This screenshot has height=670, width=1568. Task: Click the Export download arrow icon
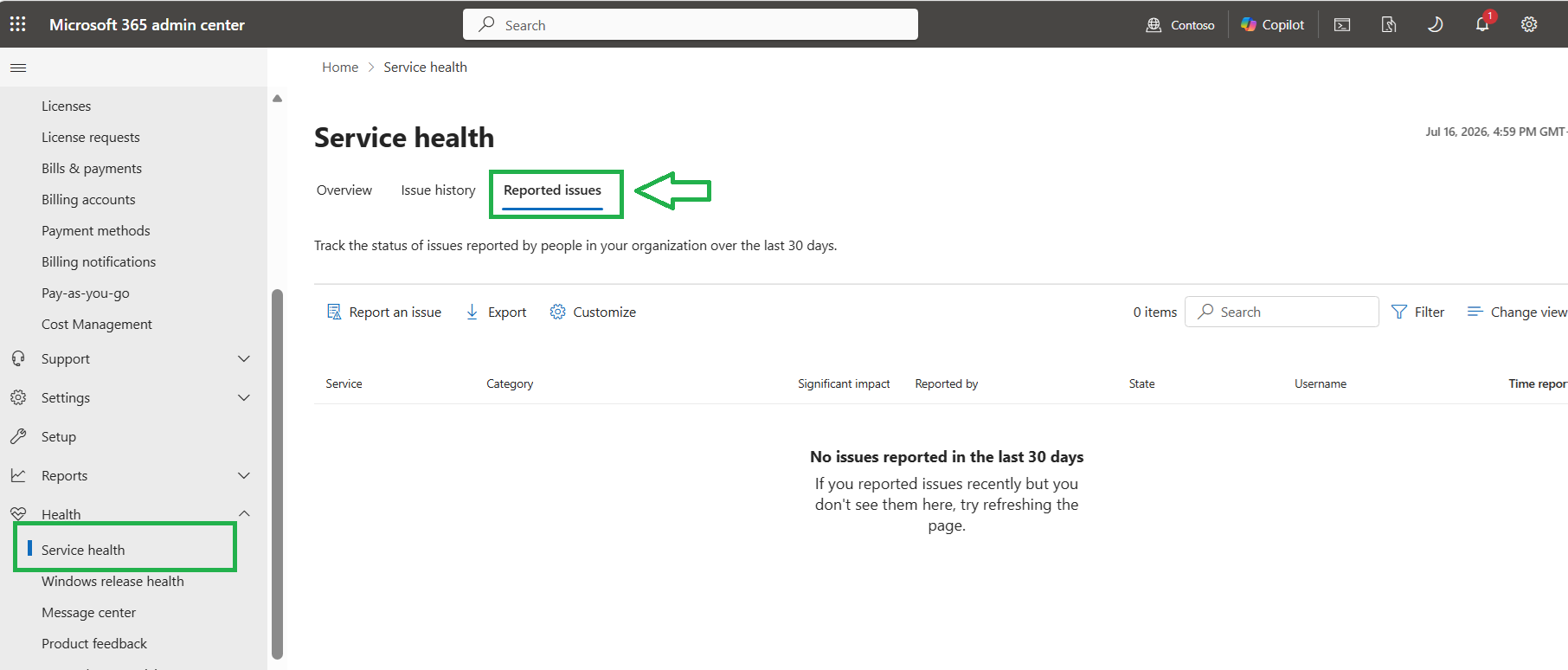click(472, 312)
